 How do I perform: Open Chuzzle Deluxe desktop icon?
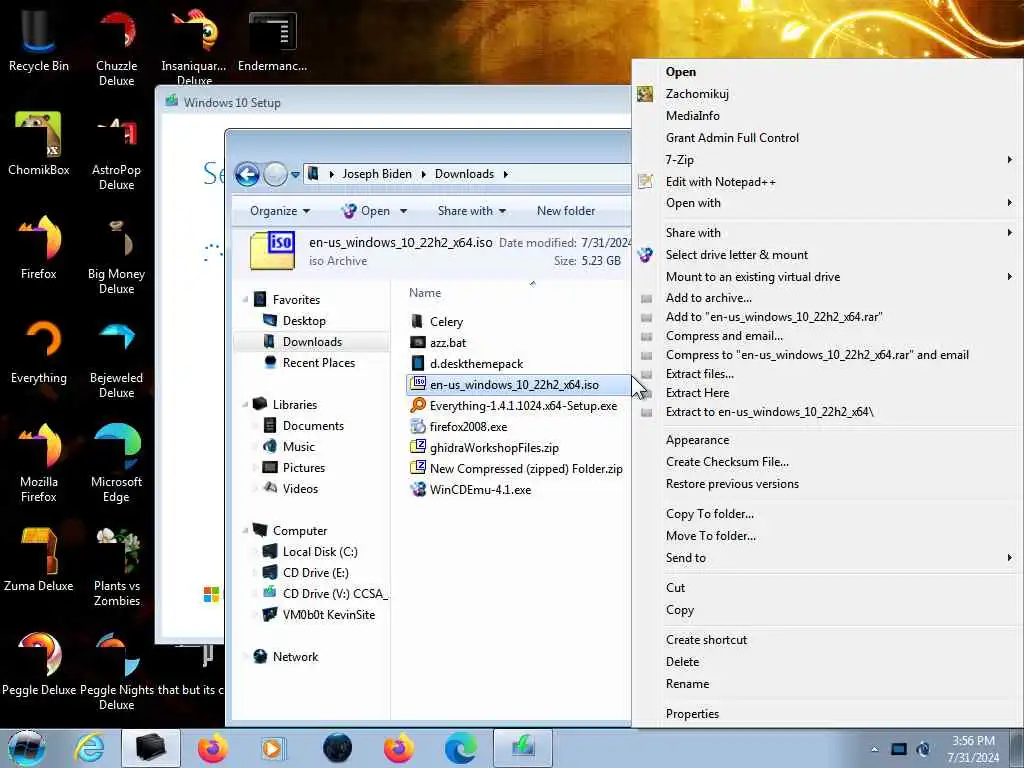pyautogui.click(x=116, y=48)
